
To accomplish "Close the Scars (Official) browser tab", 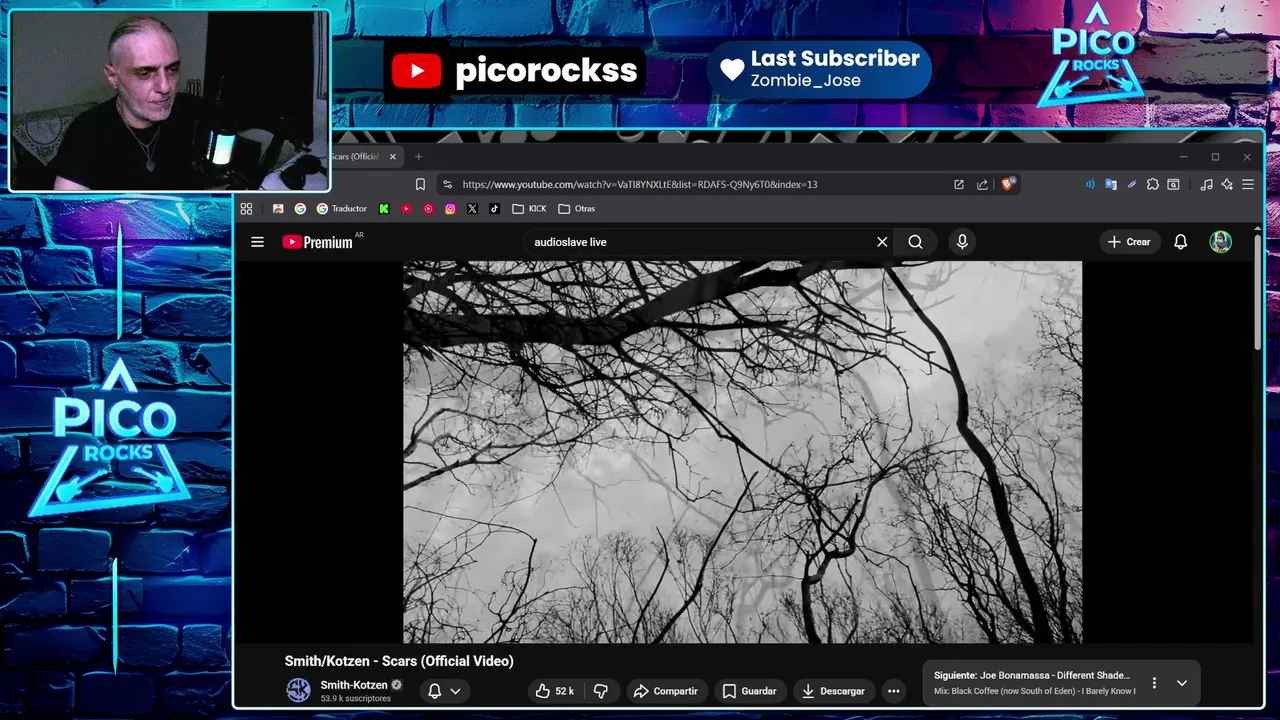I will [393, 157].
